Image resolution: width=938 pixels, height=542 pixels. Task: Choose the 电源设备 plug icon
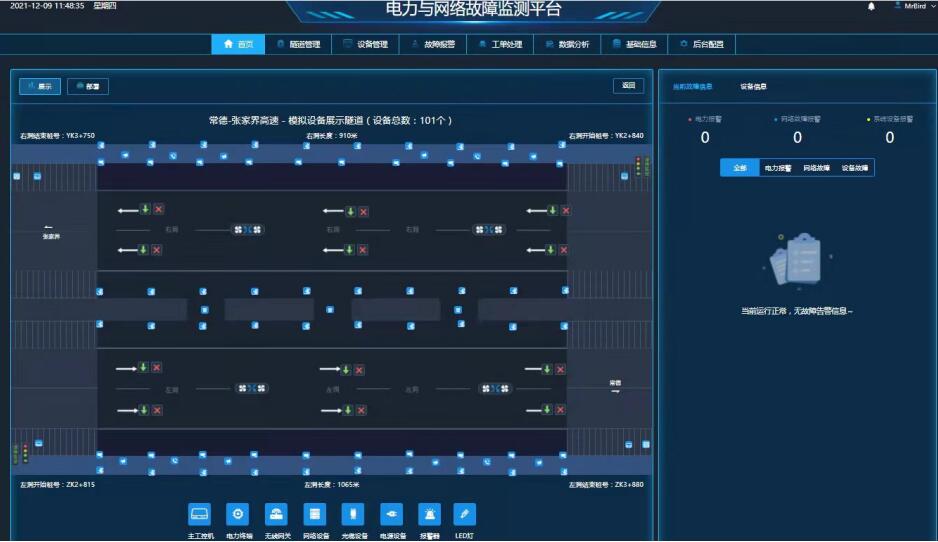click(x=392, y=514)
